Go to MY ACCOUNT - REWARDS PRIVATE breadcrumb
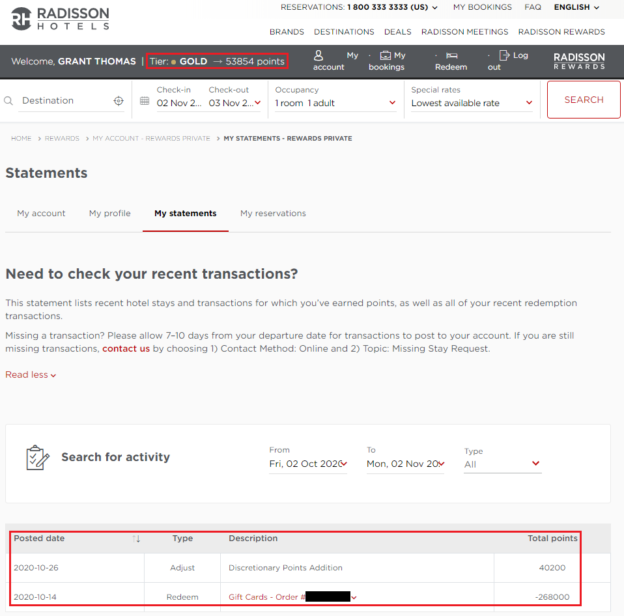 coord(151,138)
